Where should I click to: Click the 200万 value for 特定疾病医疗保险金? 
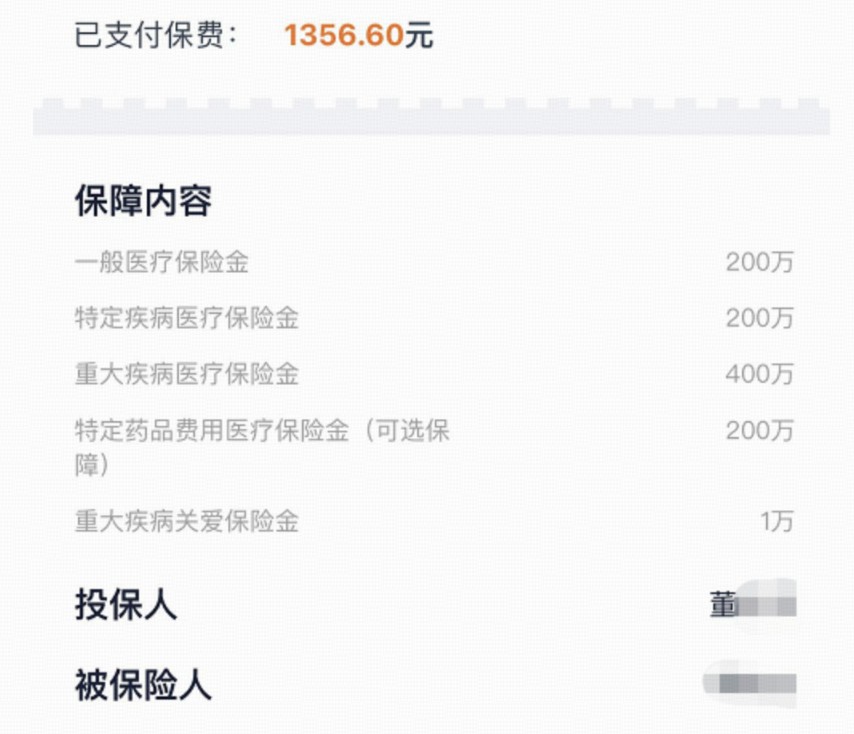tap(759, 319)
